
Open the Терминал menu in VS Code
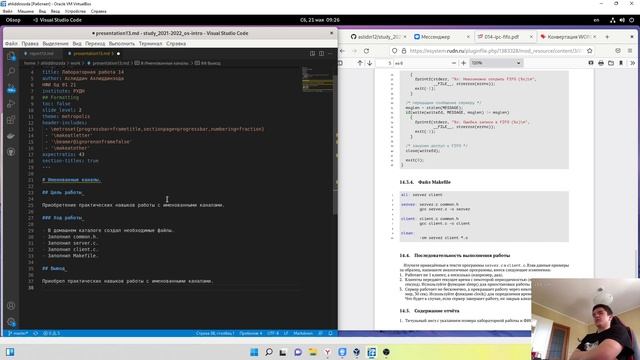(150, 44)
